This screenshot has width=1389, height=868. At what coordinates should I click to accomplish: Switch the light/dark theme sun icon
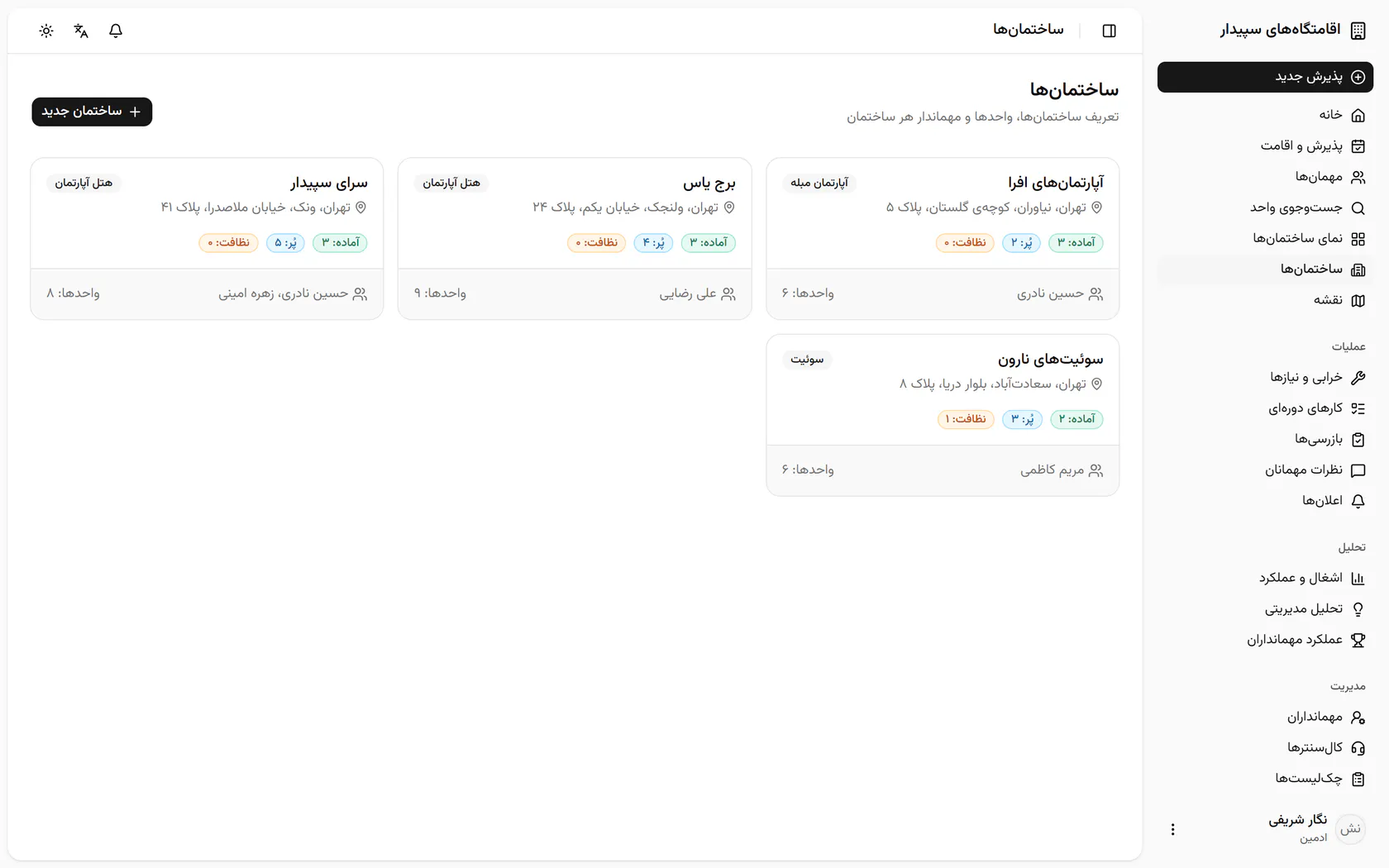[46, 31]
